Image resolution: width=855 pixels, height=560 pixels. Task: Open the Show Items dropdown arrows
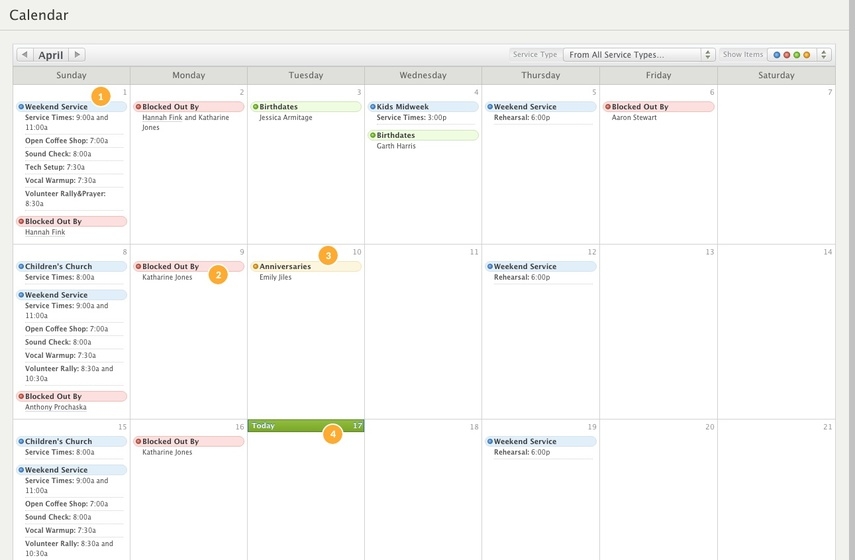coord(823,55)
